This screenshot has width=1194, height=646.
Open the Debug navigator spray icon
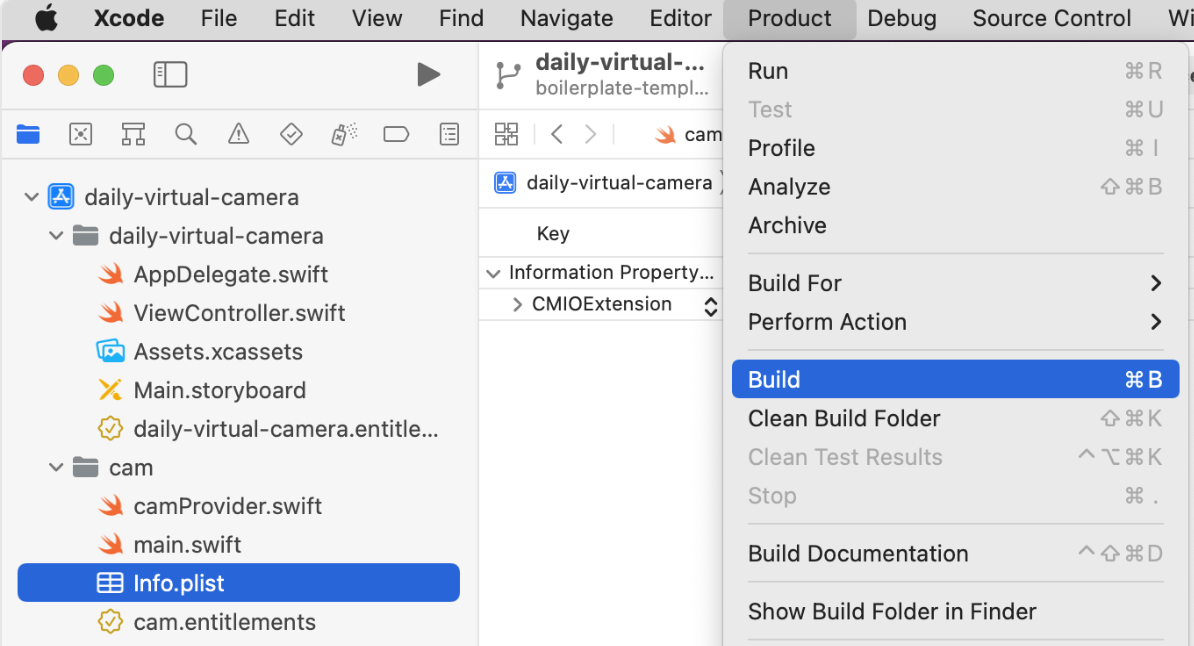(344, 134)
